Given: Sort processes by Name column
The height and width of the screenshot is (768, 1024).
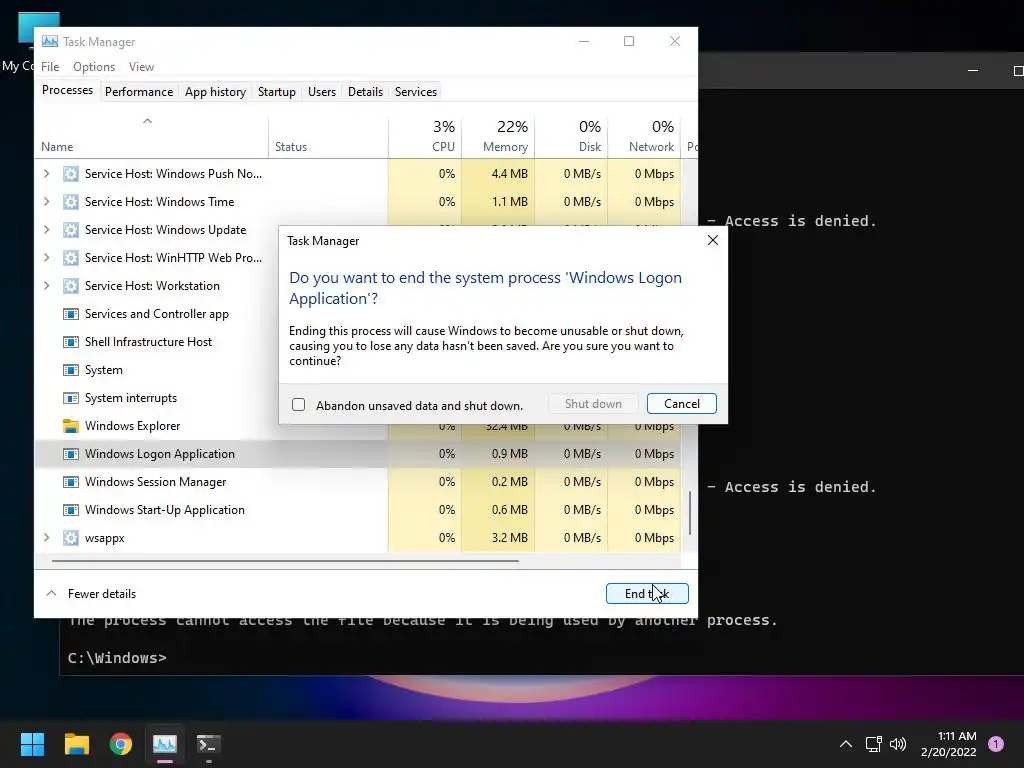Looking at the screenshot, I should 151,138.
